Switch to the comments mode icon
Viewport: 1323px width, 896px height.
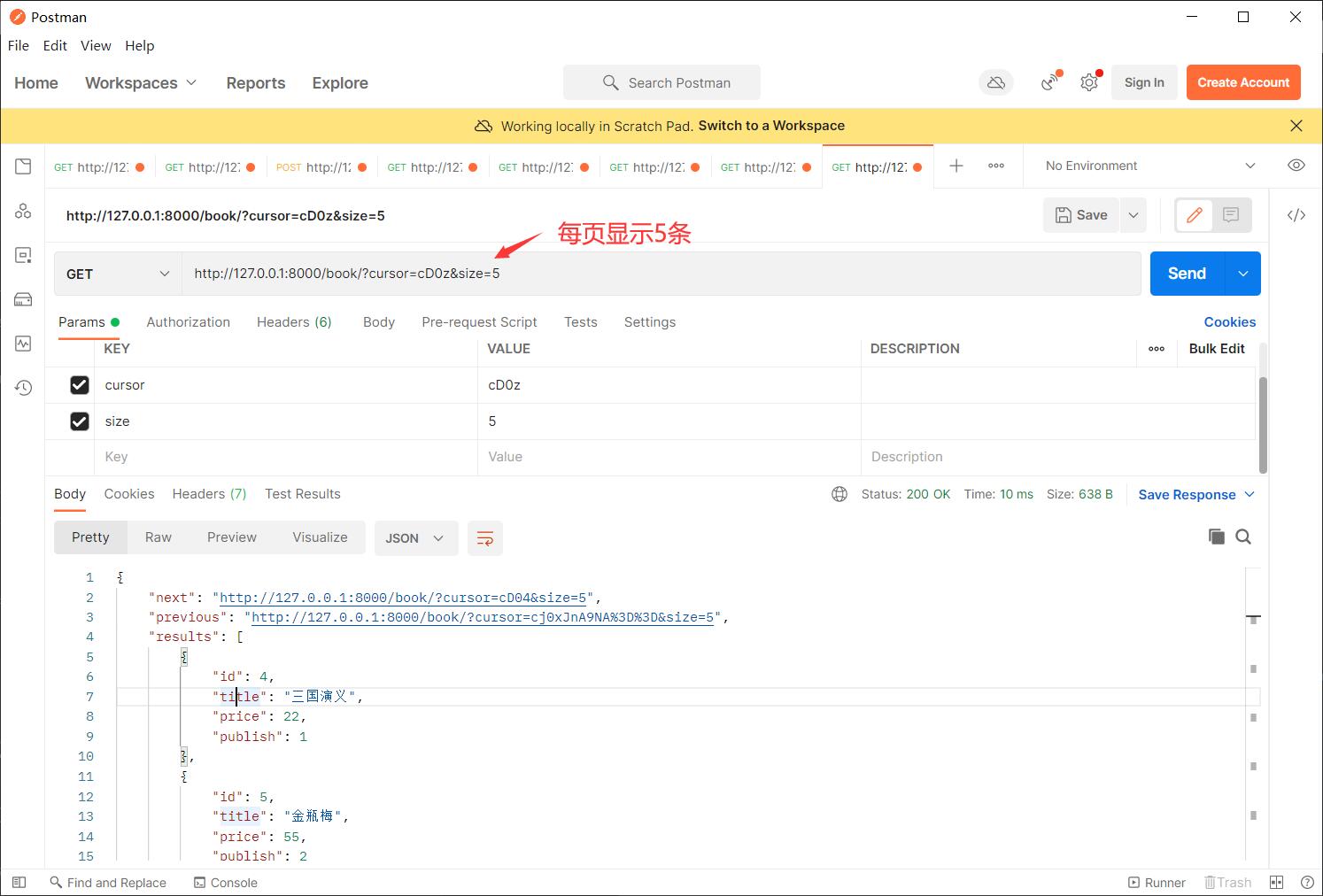(1231, 215)
